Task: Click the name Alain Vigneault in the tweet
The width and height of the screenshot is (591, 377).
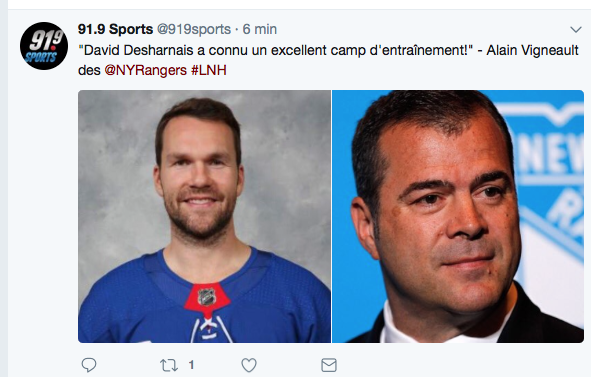Action: tap(532, 50)
